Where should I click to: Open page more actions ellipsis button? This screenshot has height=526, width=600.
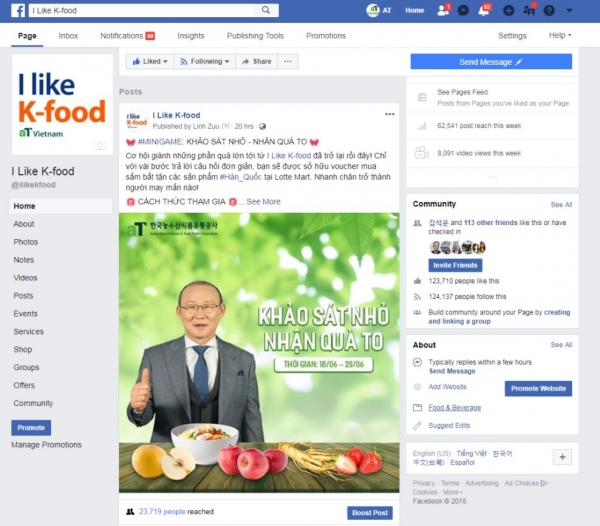point(288,61)
